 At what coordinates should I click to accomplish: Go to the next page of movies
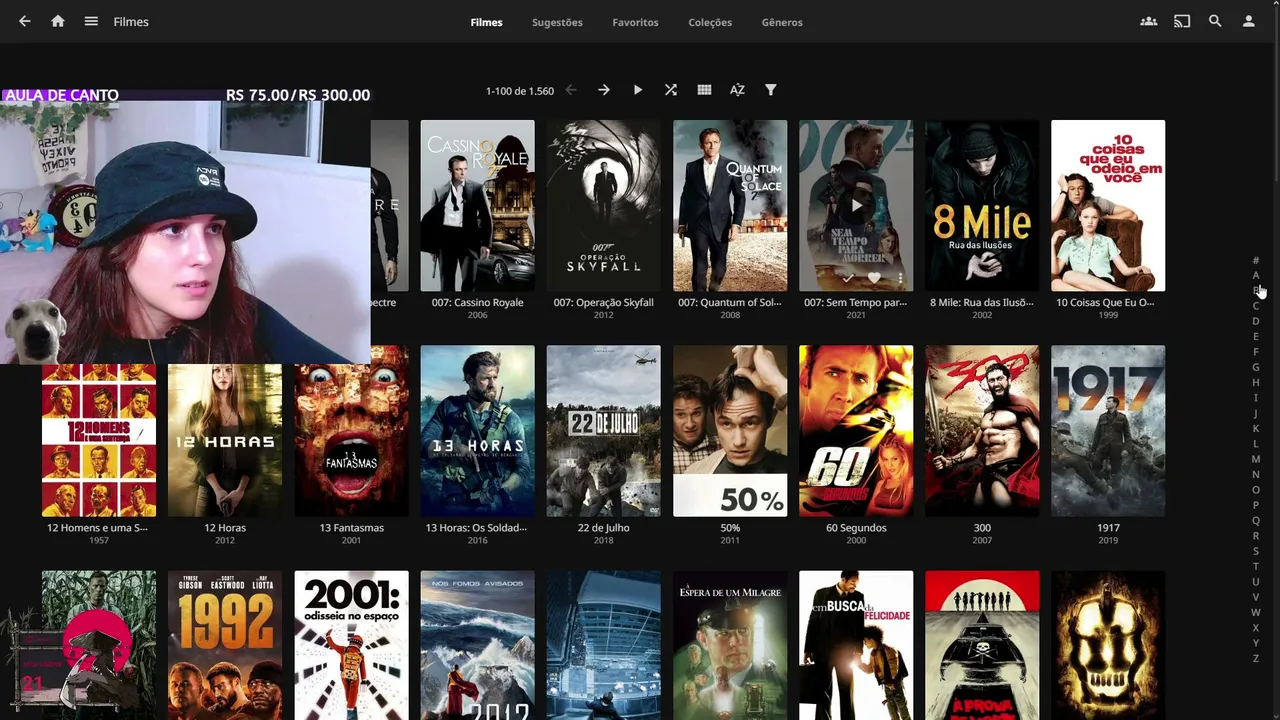coord(604,90)
